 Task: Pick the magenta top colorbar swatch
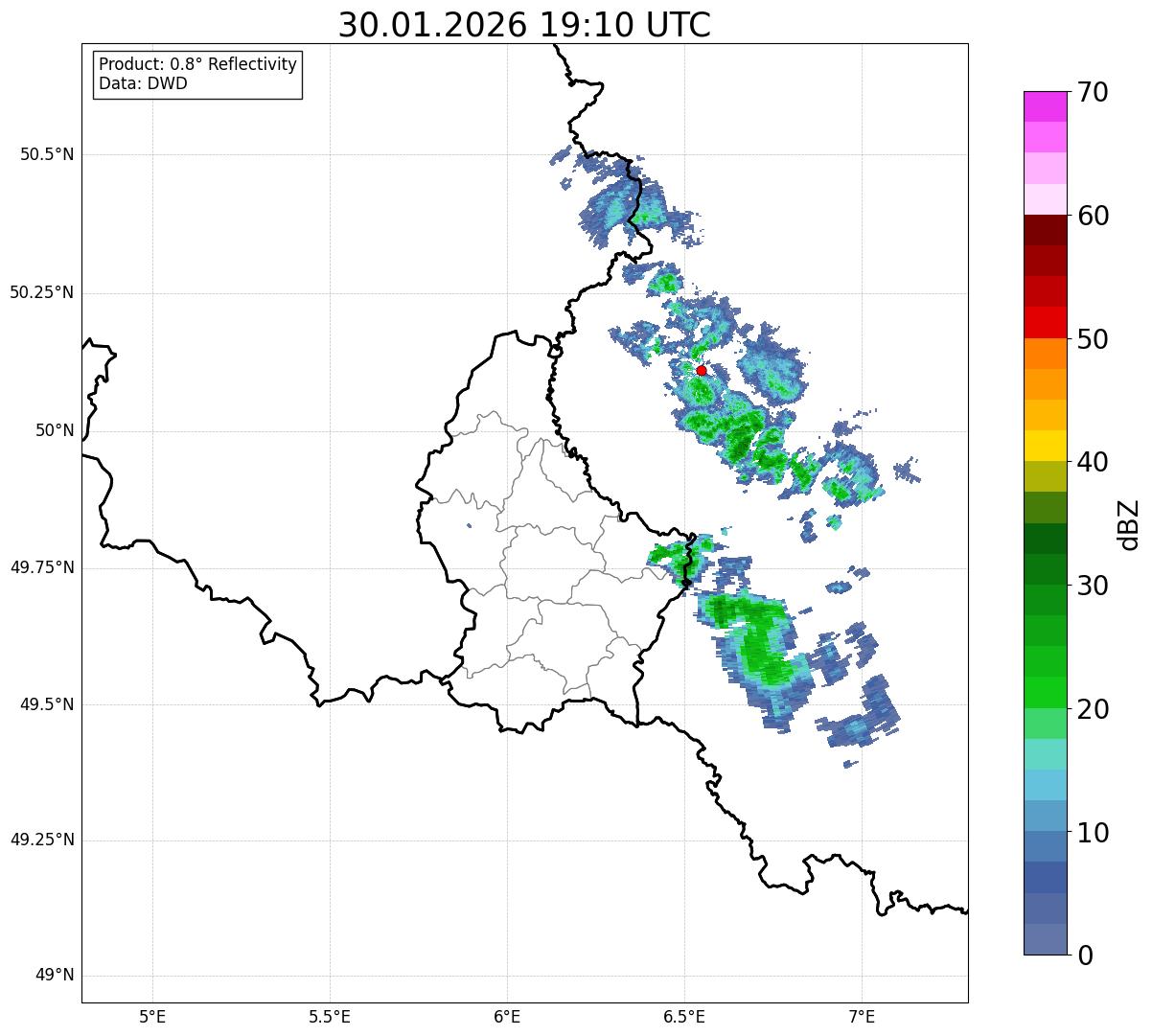[x=1045, y=106]
